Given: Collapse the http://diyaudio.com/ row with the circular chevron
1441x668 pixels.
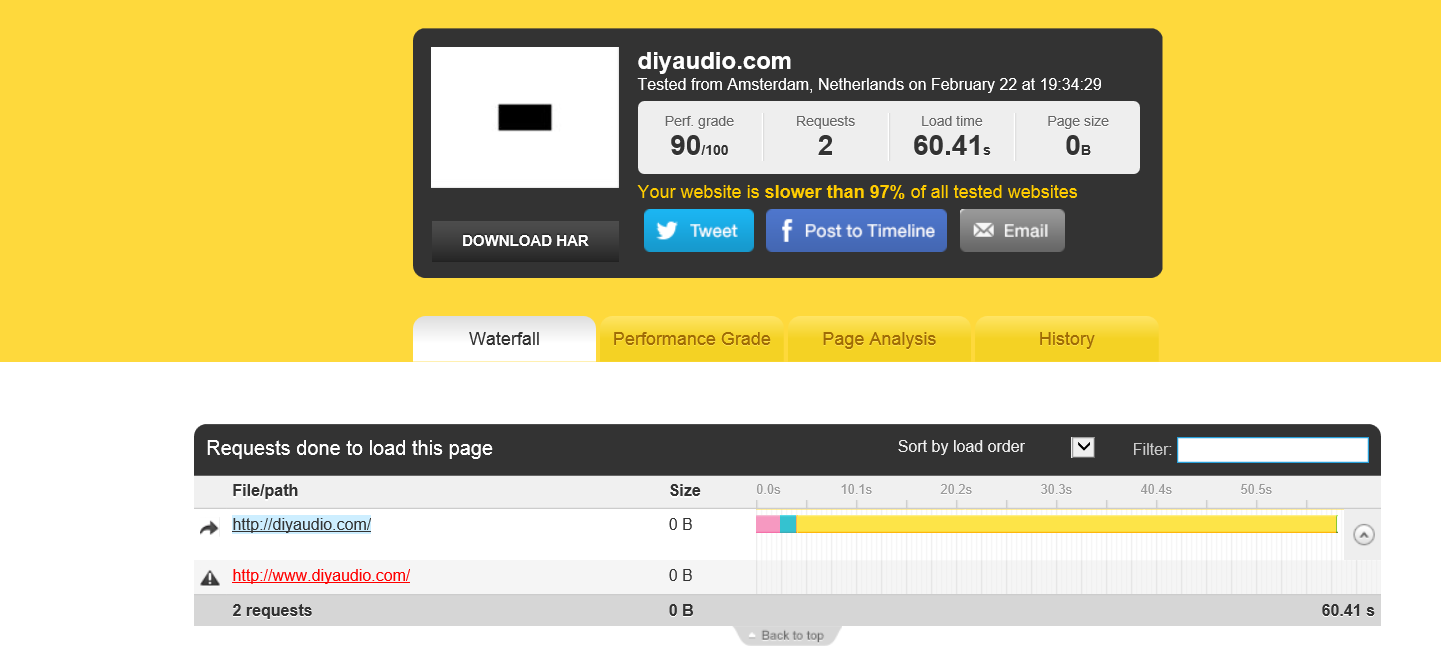Looking at the screenshot, I should click(1364, 535).
